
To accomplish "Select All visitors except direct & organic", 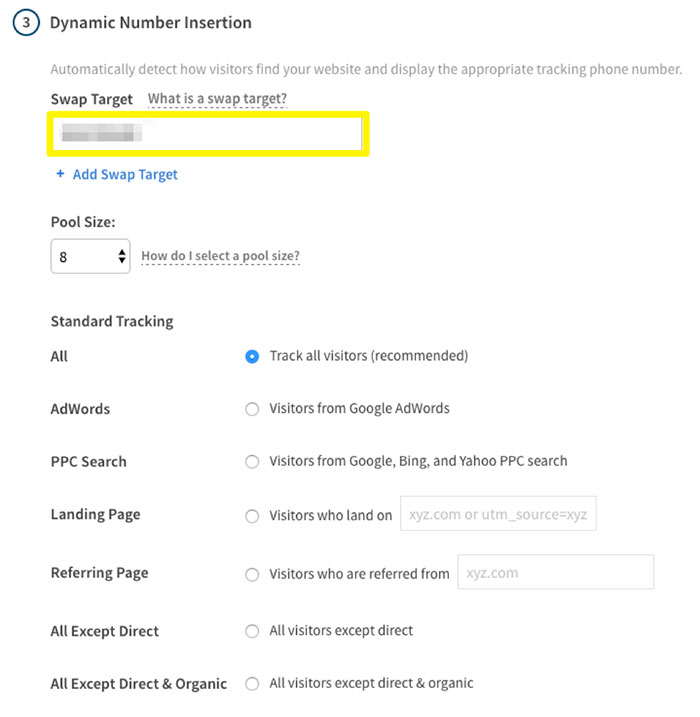I will pyautogui.click(x=252, y=684).
